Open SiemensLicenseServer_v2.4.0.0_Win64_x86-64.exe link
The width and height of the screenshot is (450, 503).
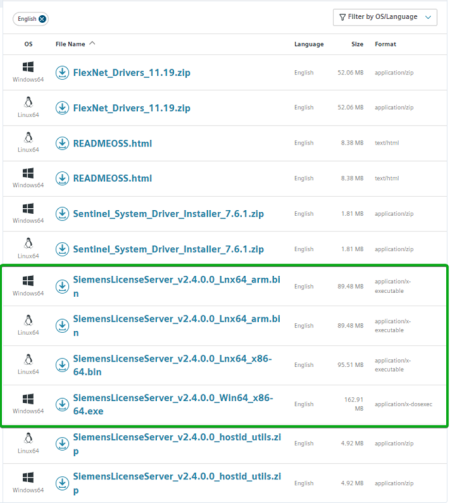[x=173, y=404]
